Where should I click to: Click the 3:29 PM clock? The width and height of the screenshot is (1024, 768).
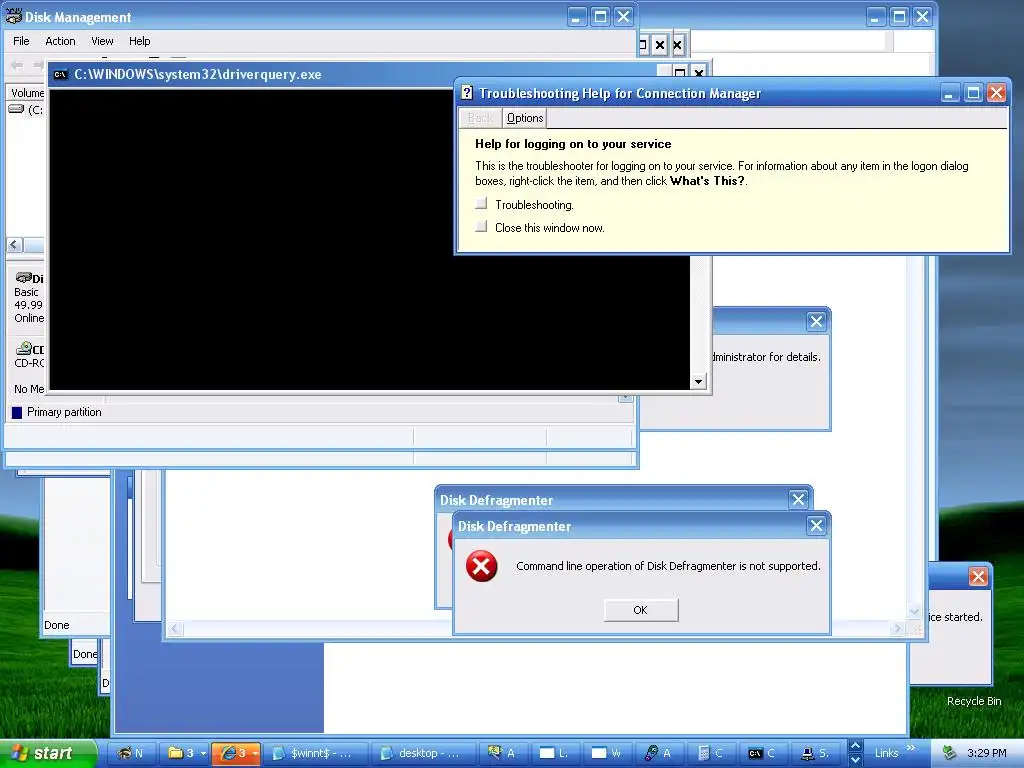pos(987,753)
